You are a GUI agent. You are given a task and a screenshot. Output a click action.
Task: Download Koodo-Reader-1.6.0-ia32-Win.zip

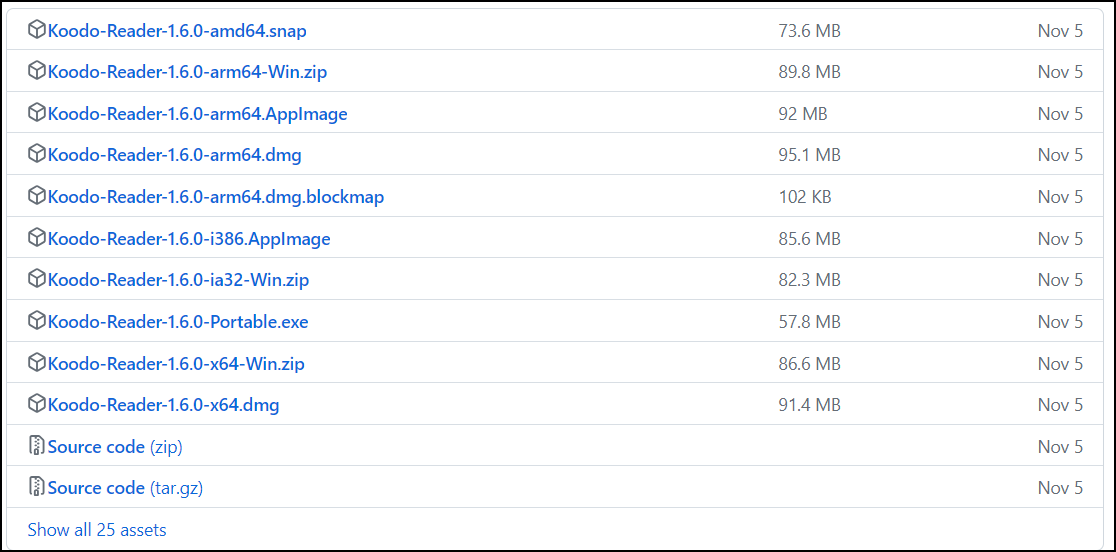pos(178,280)
